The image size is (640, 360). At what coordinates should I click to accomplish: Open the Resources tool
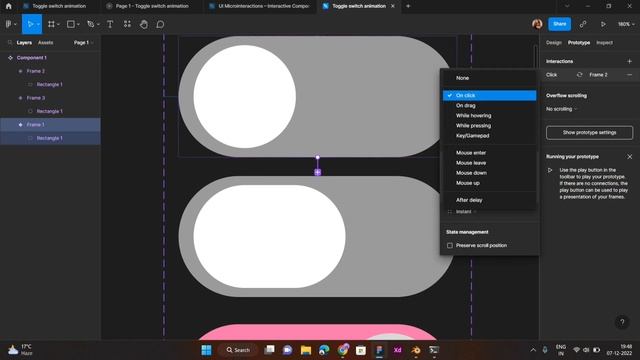[x=127, y=24]
